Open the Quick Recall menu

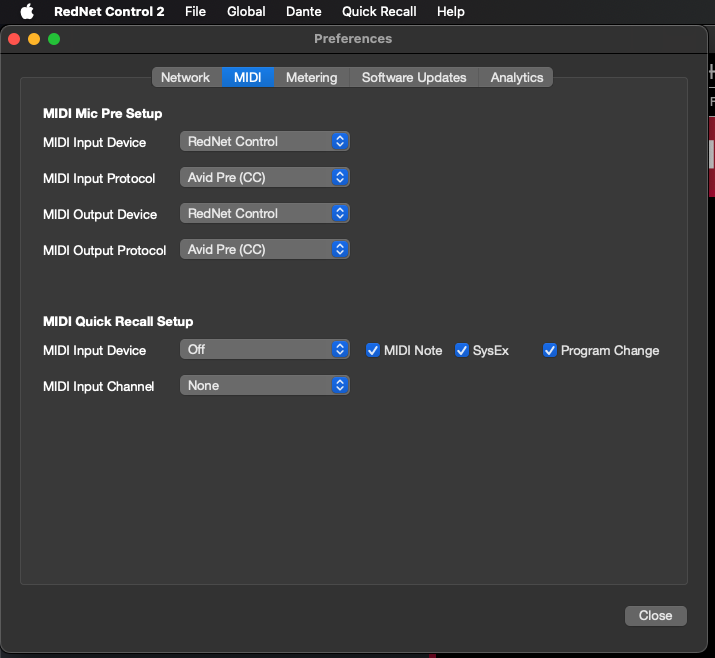[x=379, y=11]
